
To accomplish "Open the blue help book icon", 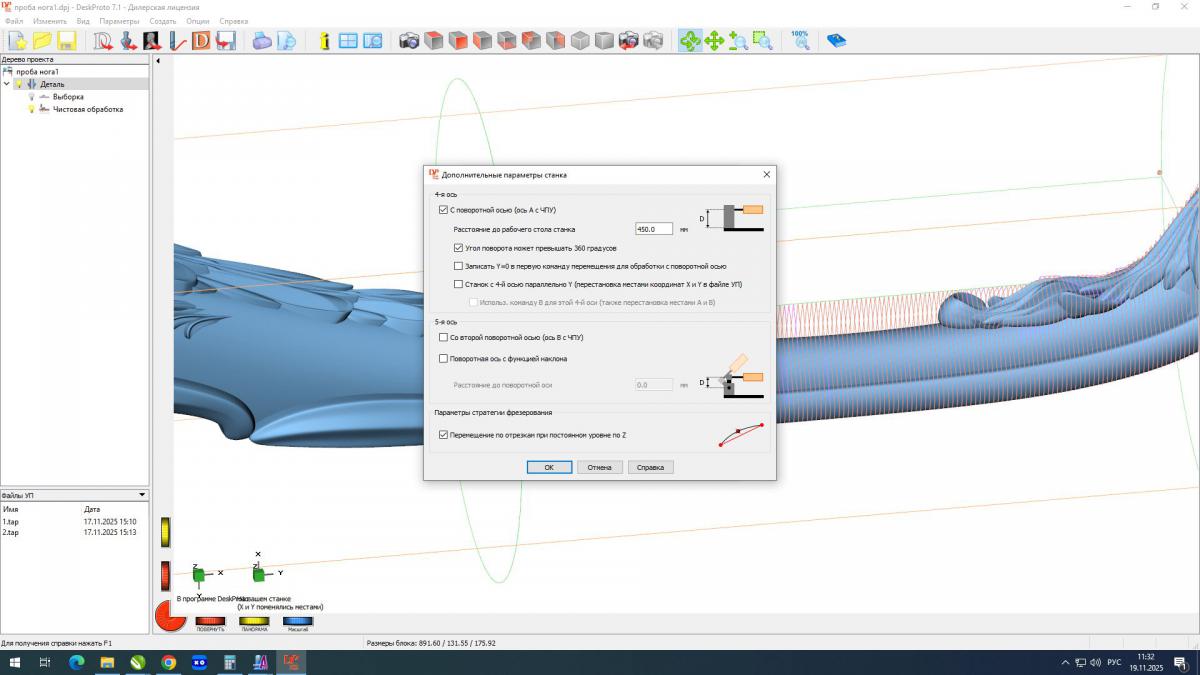I will tap(836, 41).
